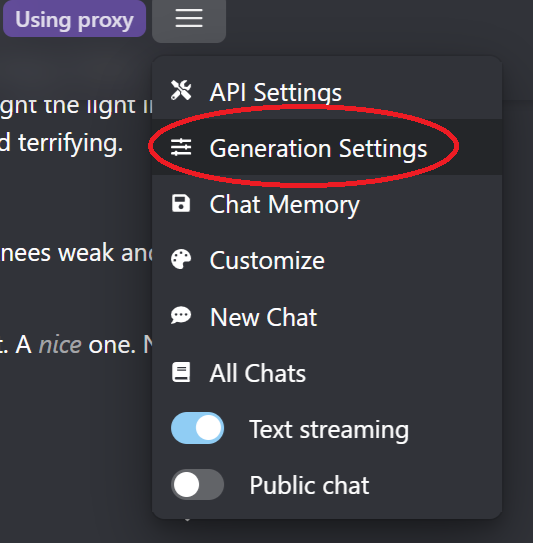Click the Chat Memory save icon
The width and height of the screenshot is (533, 543).
click(x=181, y=203)
